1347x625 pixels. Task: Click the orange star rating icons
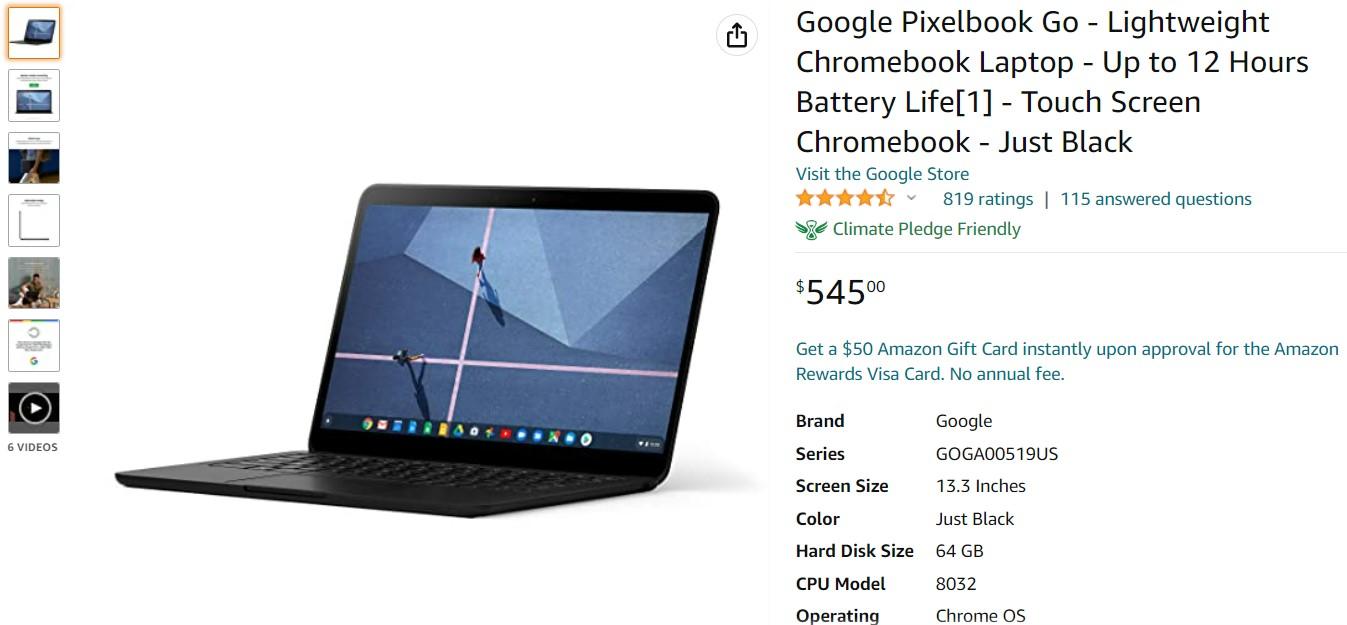[x=845, y=198]
